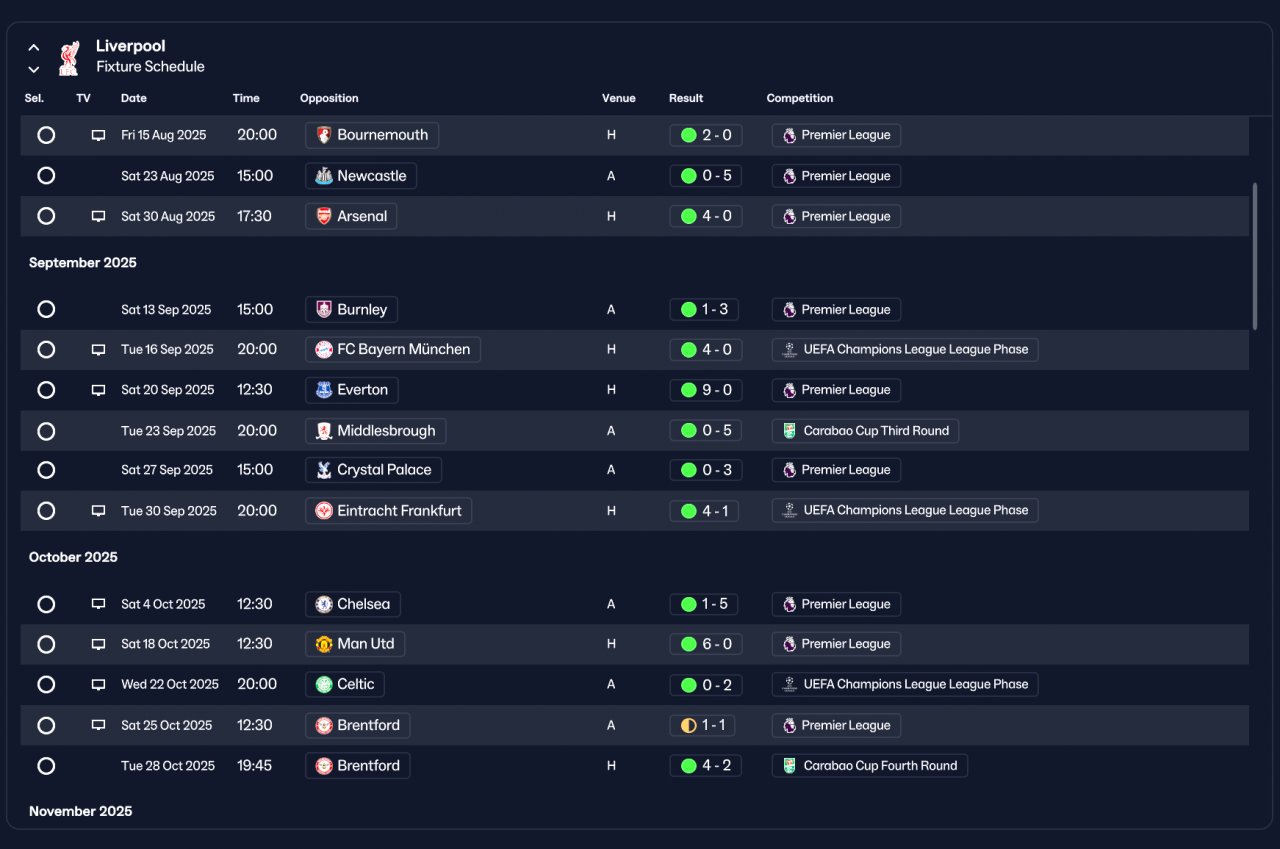Click the up chevron beside Liverpool

pos(34,47)
